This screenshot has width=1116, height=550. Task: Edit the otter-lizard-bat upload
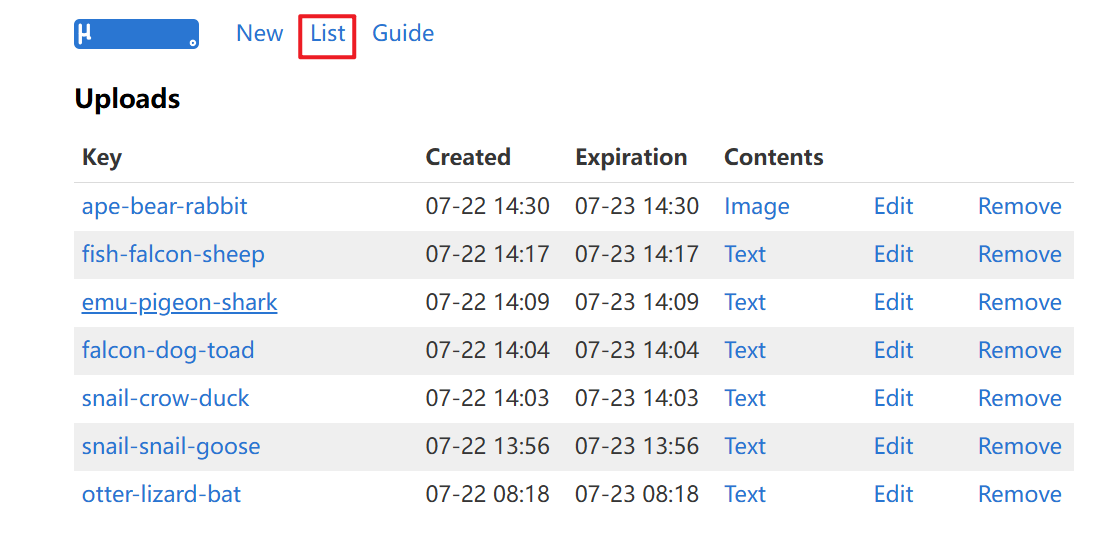[893, 495]
